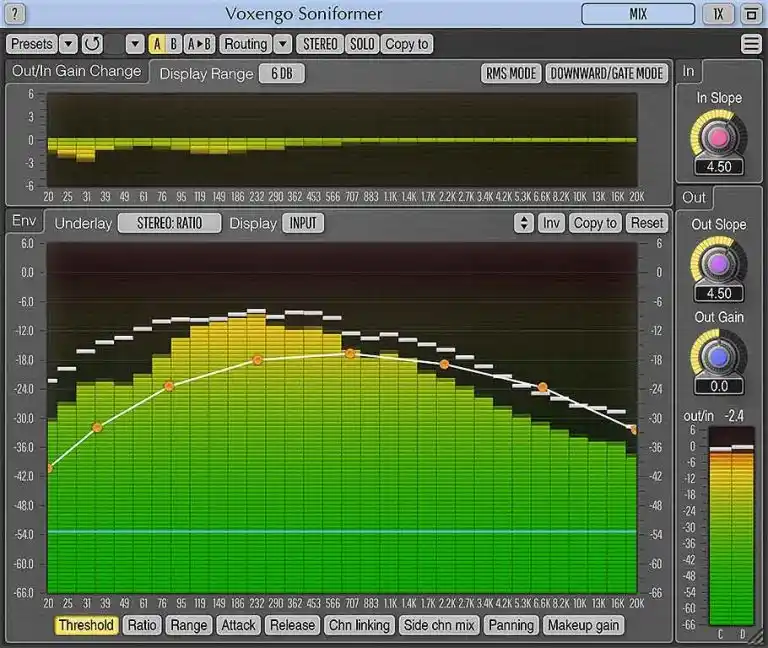Open the Presets button

[31, 44]
